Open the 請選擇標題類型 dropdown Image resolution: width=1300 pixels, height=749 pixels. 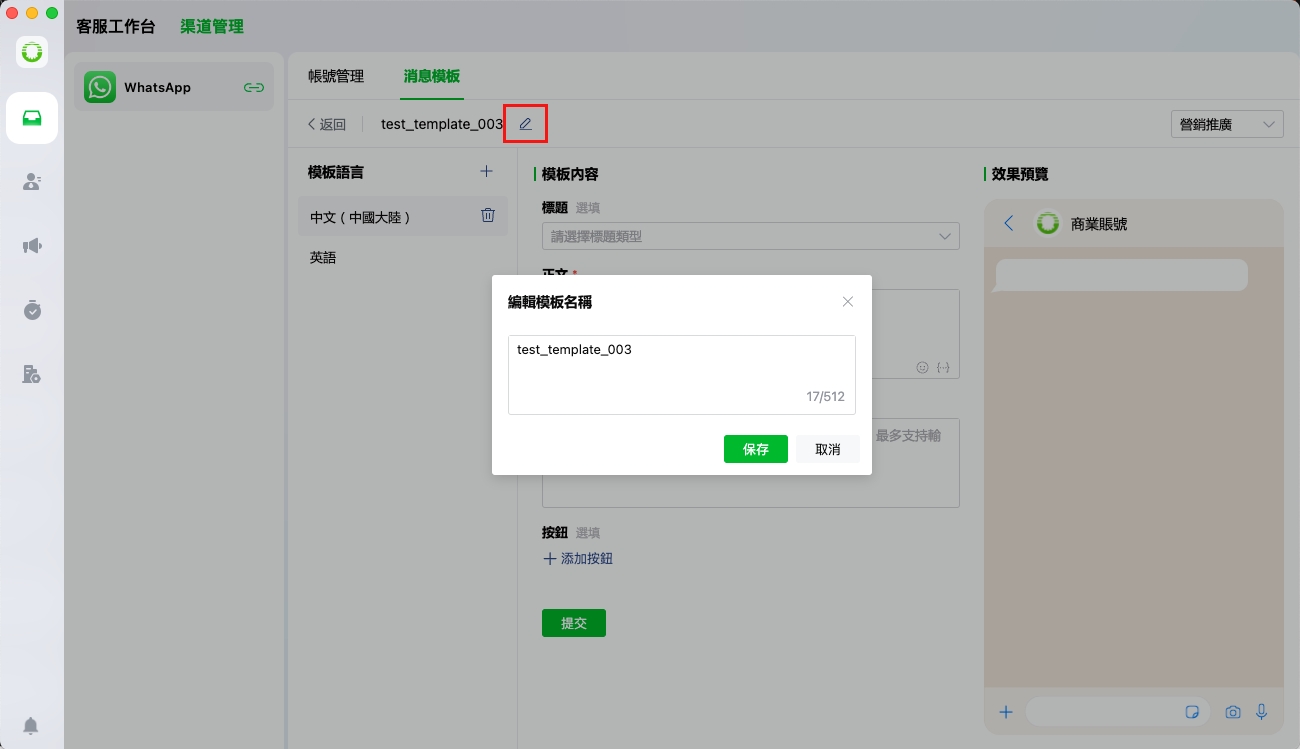pos(750,236)
